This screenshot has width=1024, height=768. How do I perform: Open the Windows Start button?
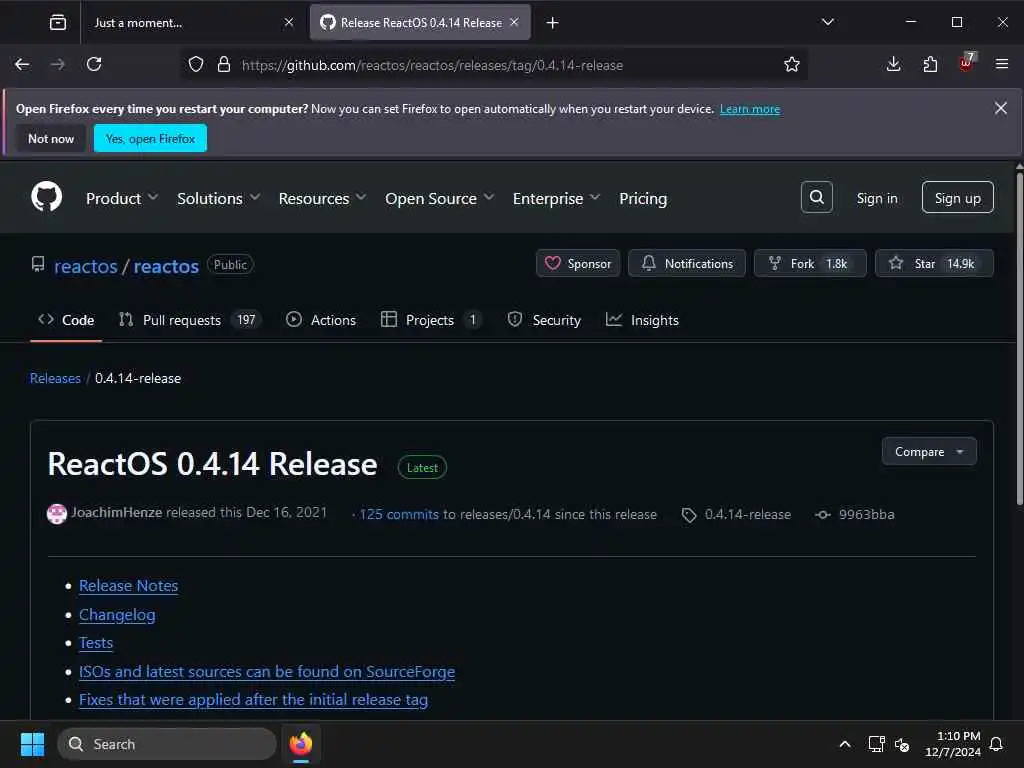[32, 744]
